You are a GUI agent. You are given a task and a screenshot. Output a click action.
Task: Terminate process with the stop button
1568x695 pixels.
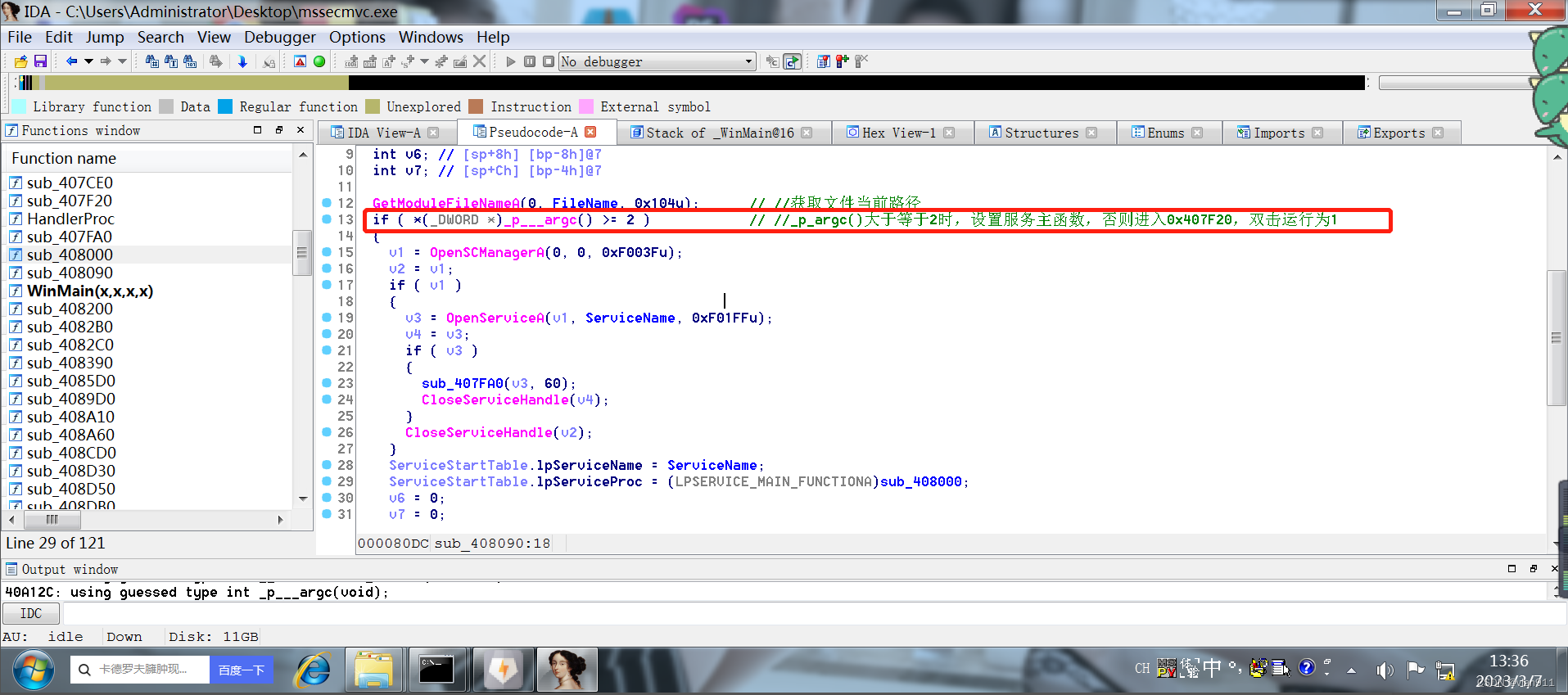coord(549,61)
